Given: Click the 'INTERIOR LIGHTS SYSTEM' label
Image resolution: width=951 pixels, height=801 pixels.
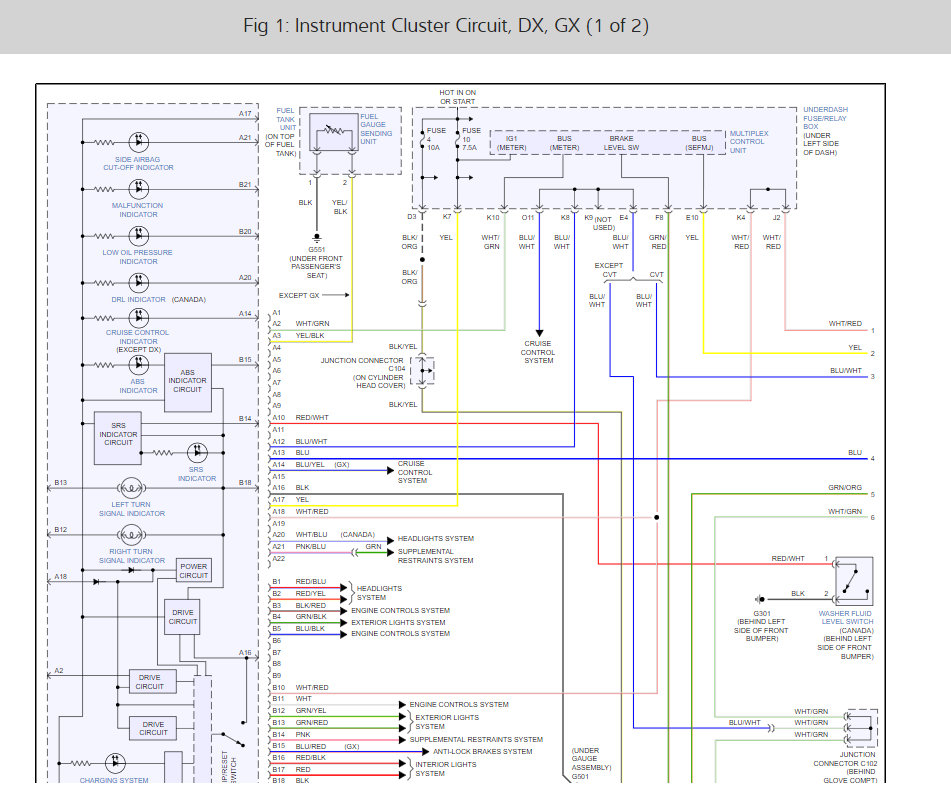Looking at the screenshot, I should [x=446, y=769].
